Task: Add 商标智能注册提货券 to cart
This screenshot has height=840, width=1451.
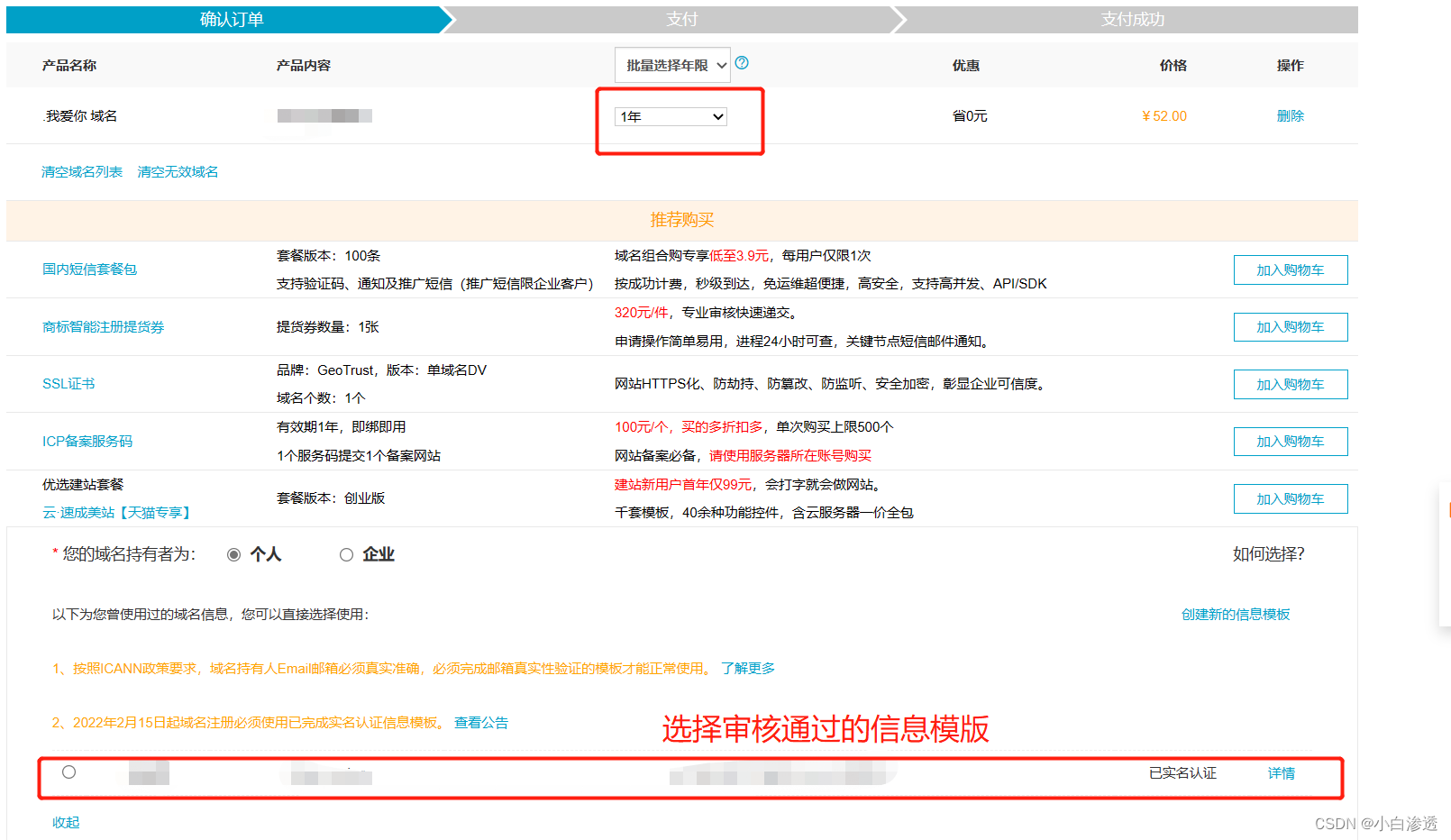Action: 1291,327
